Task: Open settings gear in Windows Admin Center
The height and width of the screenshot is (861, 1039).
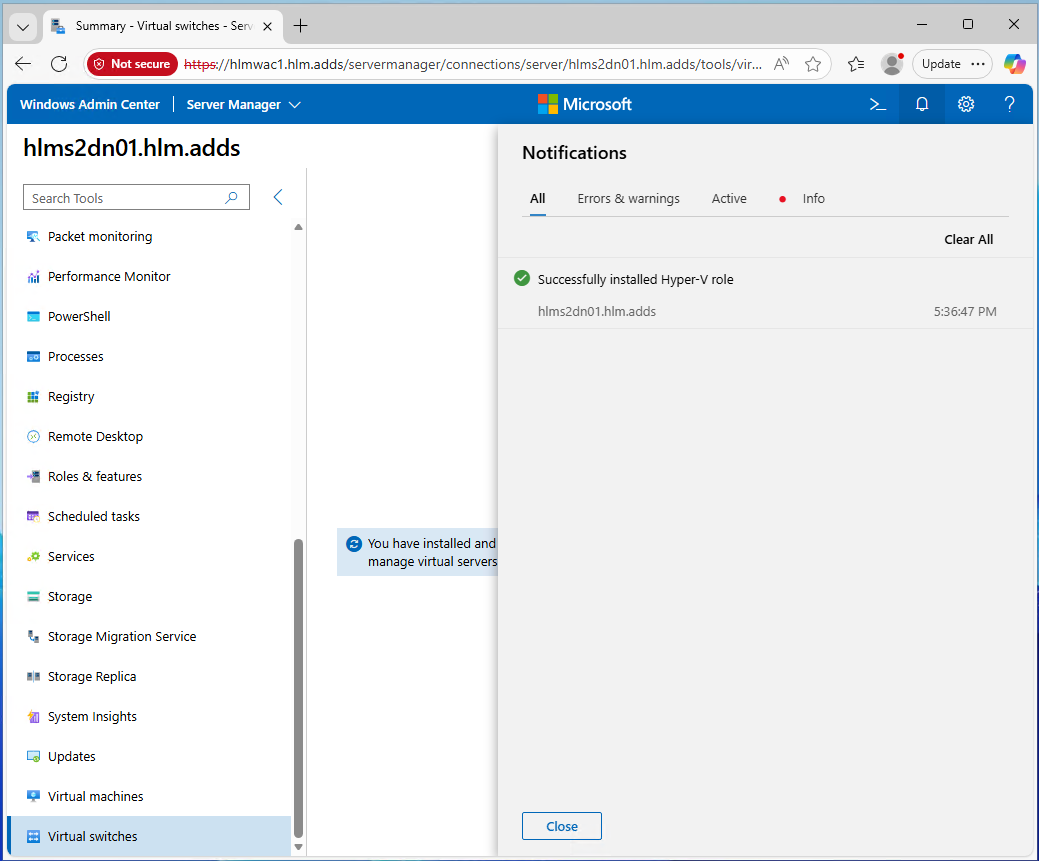Action: 965,104
